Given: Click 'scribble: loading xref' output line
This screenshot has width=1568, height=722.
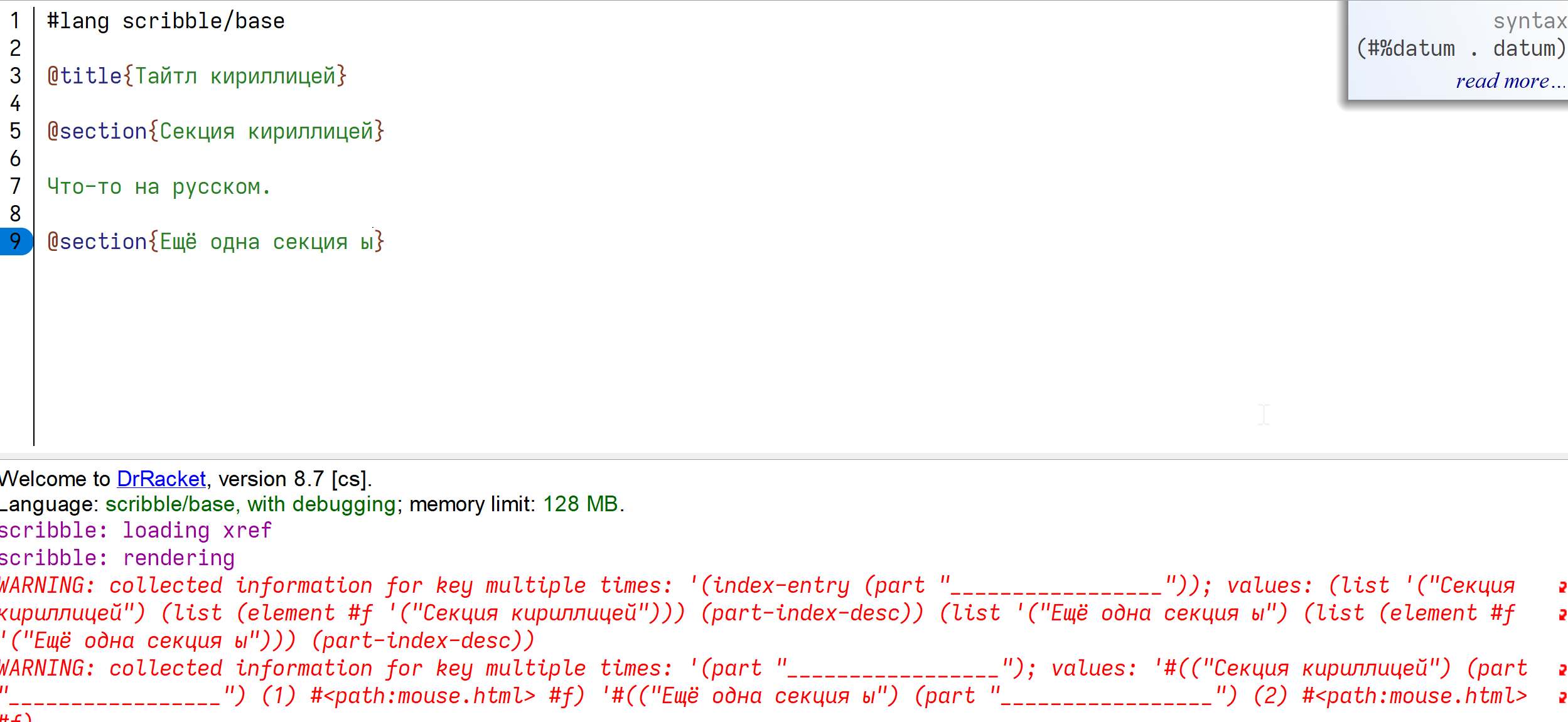Looking at the screenshot, I should coord(136,531).
